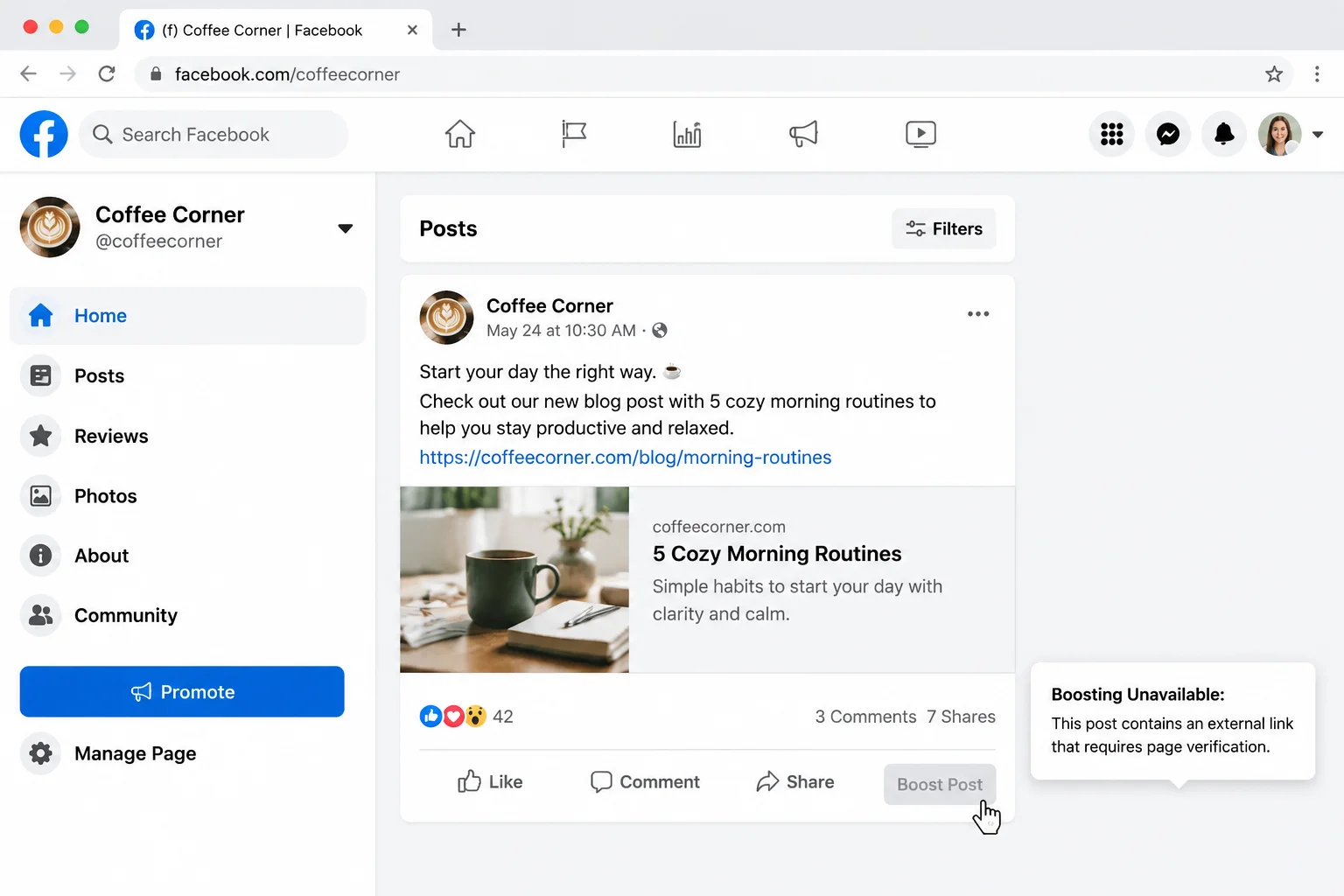Screen dimensions: 1344x896
Task: Open Messenger icon
Action: coord(1168,134)
